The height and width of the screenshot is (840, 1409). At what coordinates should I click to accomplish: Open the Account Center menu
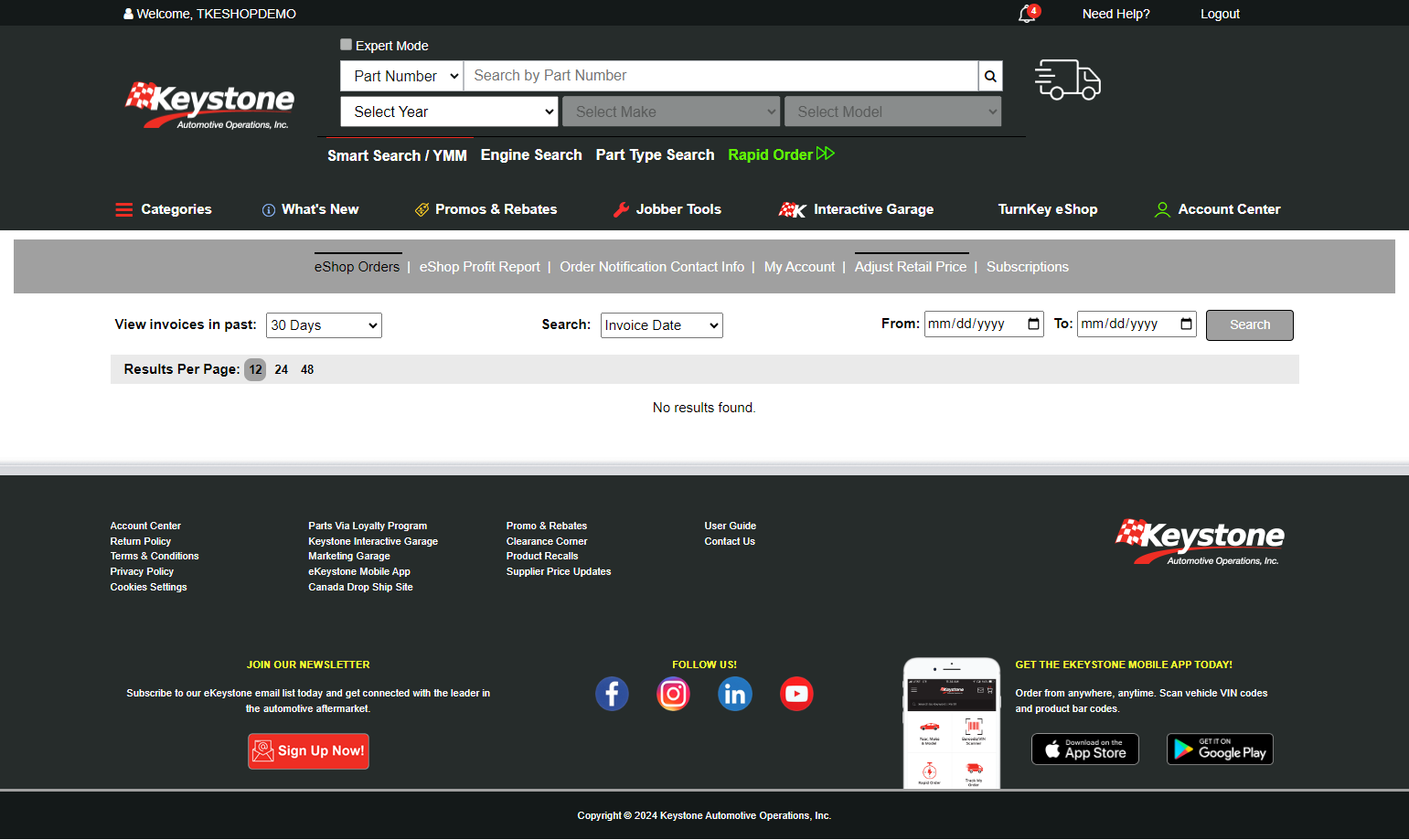point(1218,209)
